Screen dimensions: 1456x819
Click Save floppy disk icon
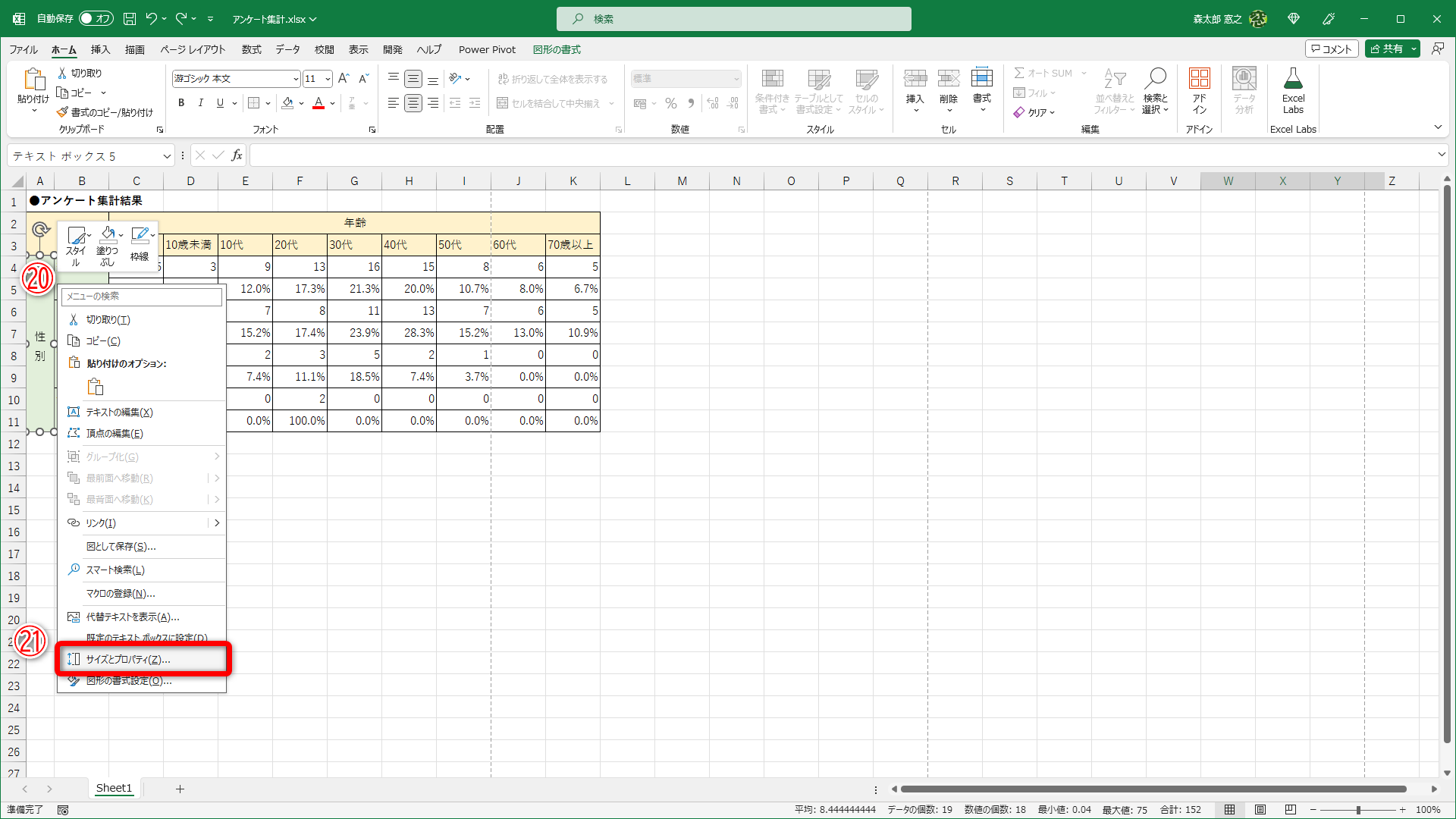point(130,19)
